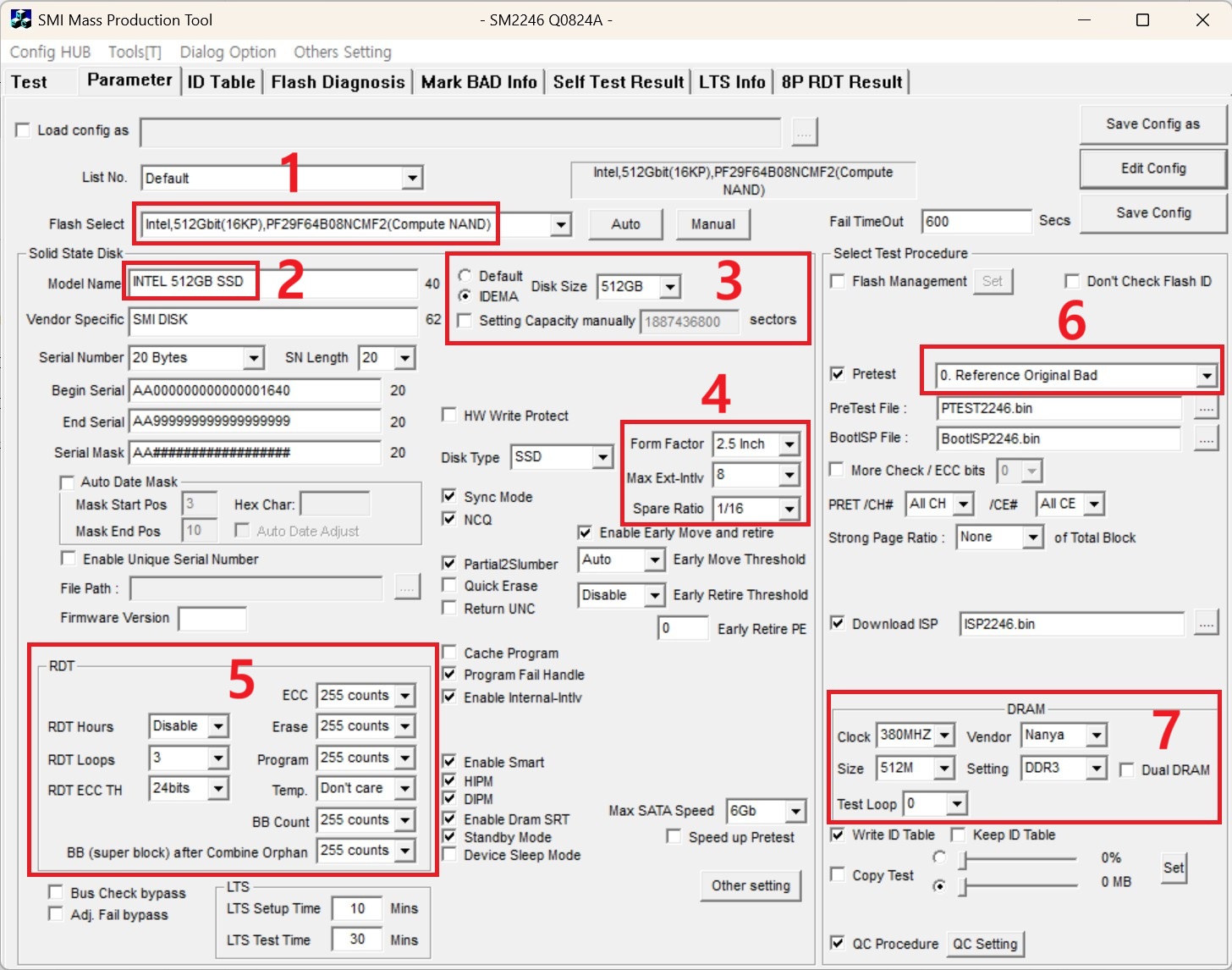The width and height of the screenshot is (1232, 970).
Task: Browse for the Download ISP file
Action: pyautogui.click(x=1206, y=624)
